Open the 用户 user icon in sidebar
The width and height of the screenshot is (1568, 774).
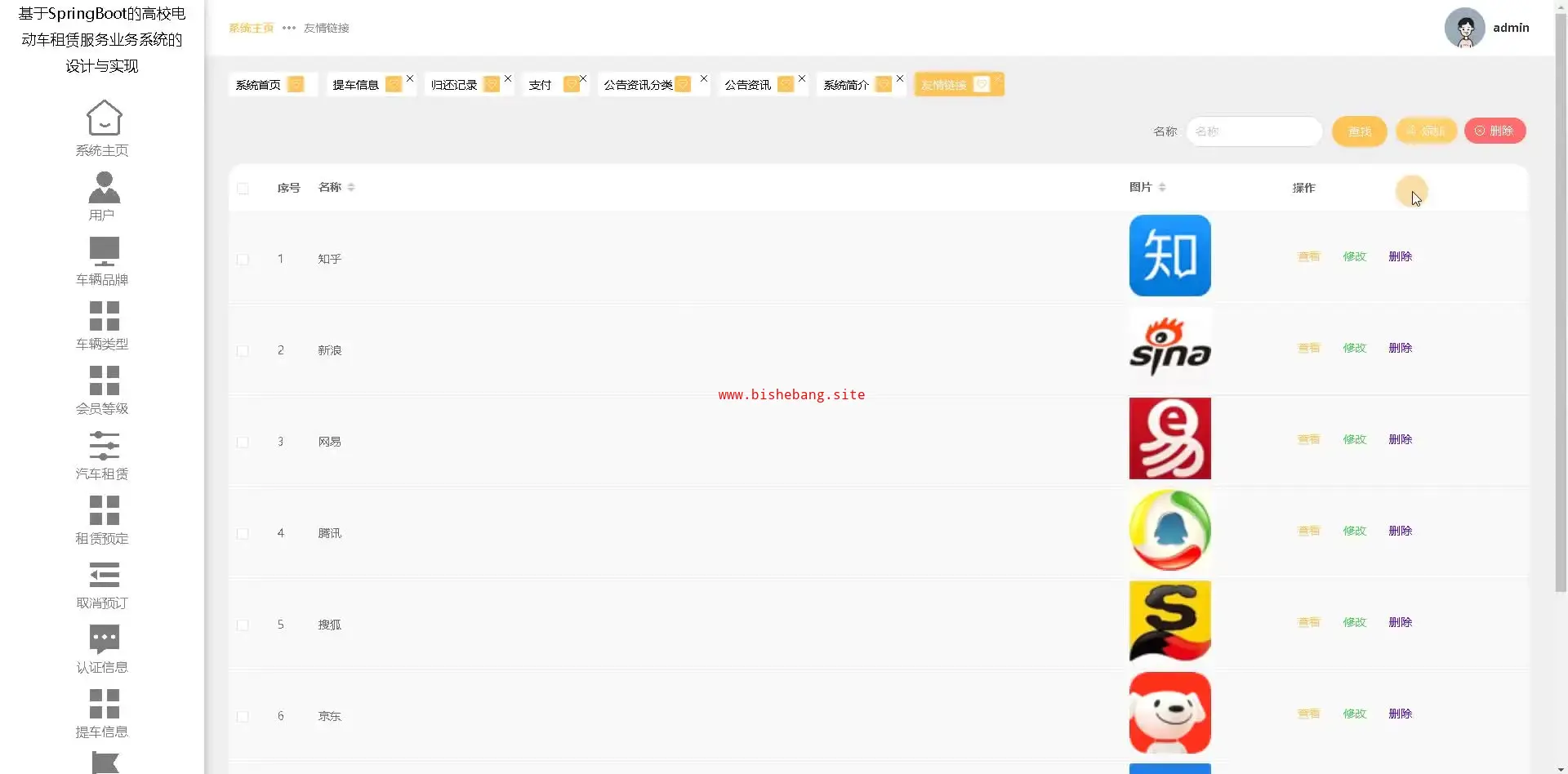point(104,187)
